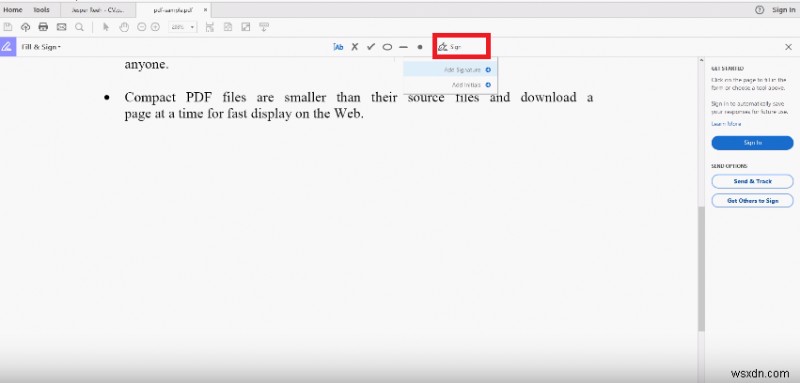Open the find text magnifier icon
The width and height of the screenshot is (800, 383).
(x=79, y=27)
